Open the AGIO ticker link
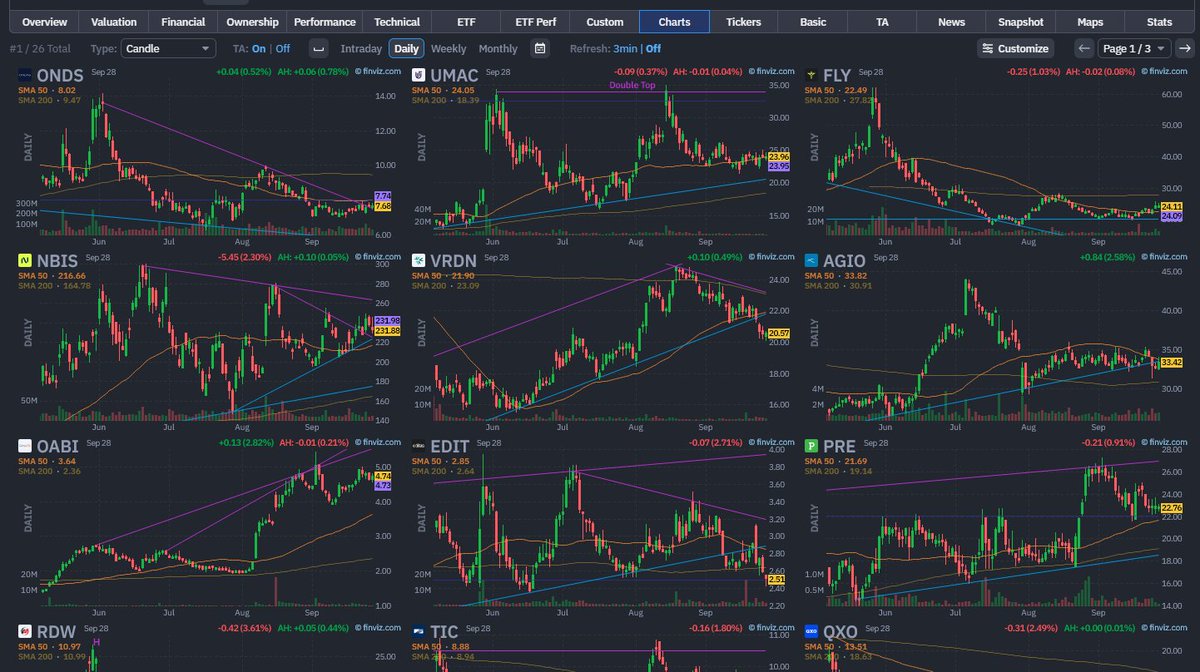Image resolution: width=1200 pixels, height=672 pixels. pyautogui.click(x=845, y=260)
